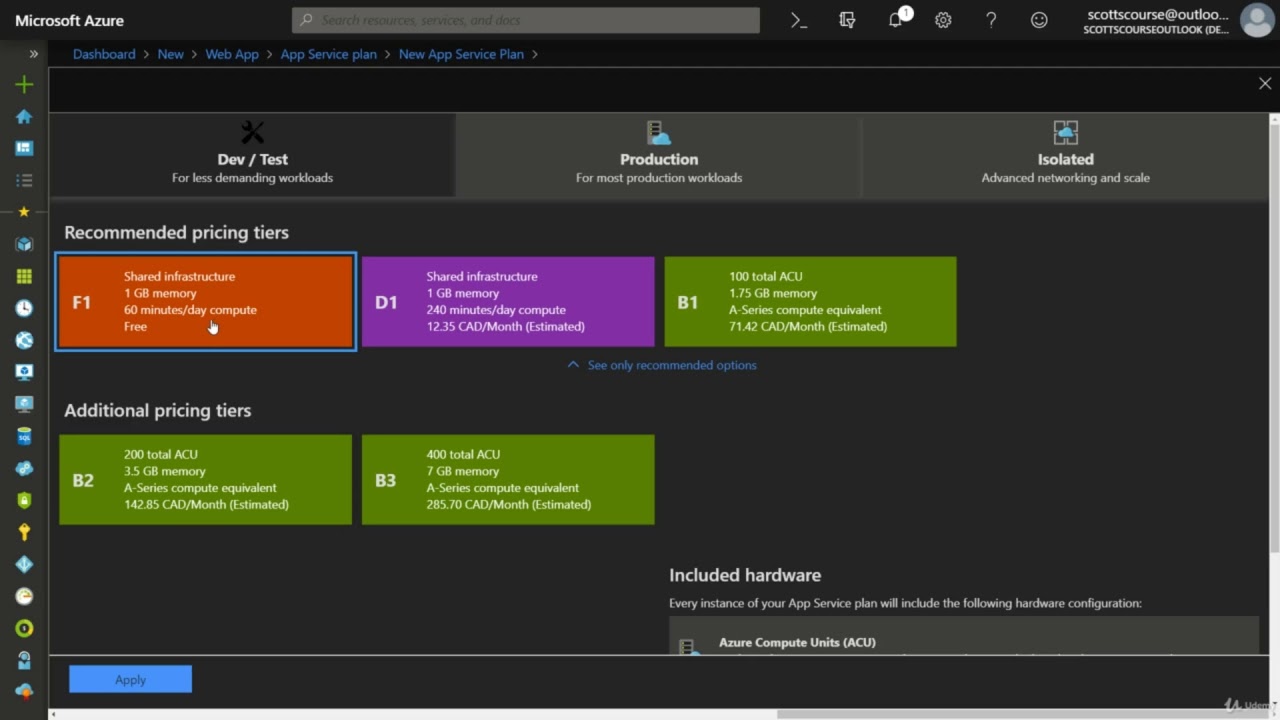Select the Production tab
The height and width of the screenshot is (720, 1280).
click(658, 154)
